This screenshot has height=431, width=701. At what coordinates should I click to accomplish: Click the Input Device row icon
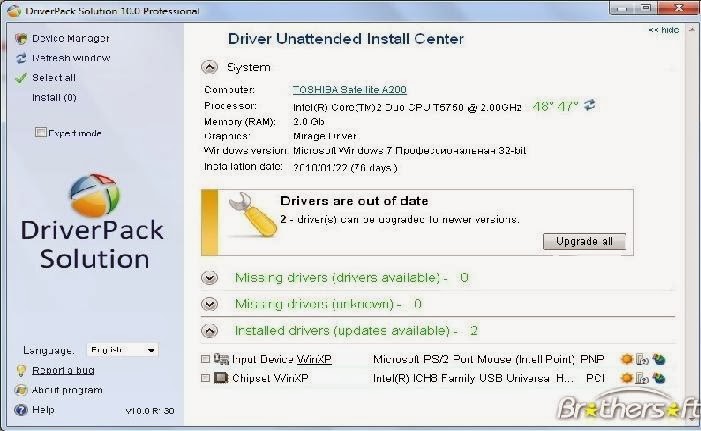point(221,359)
